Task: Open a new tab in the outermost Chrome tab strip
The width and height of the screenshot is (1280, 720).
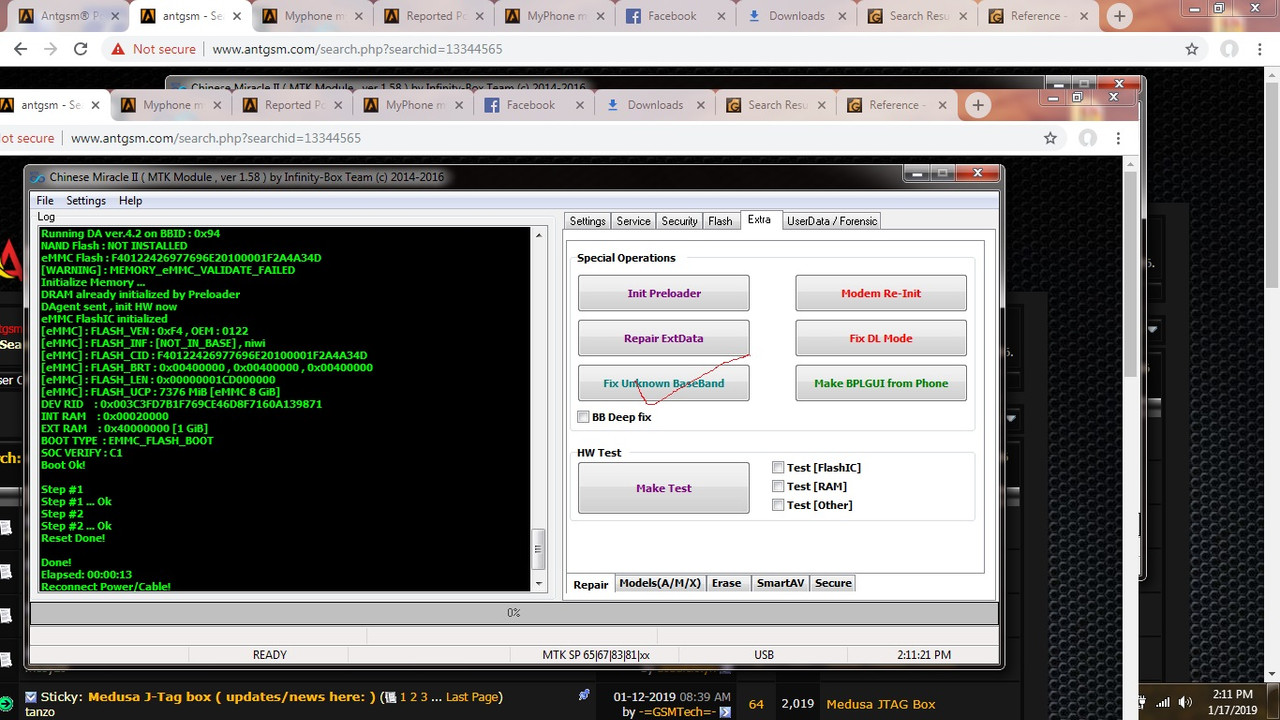Action: click(x=1119, y=16)
